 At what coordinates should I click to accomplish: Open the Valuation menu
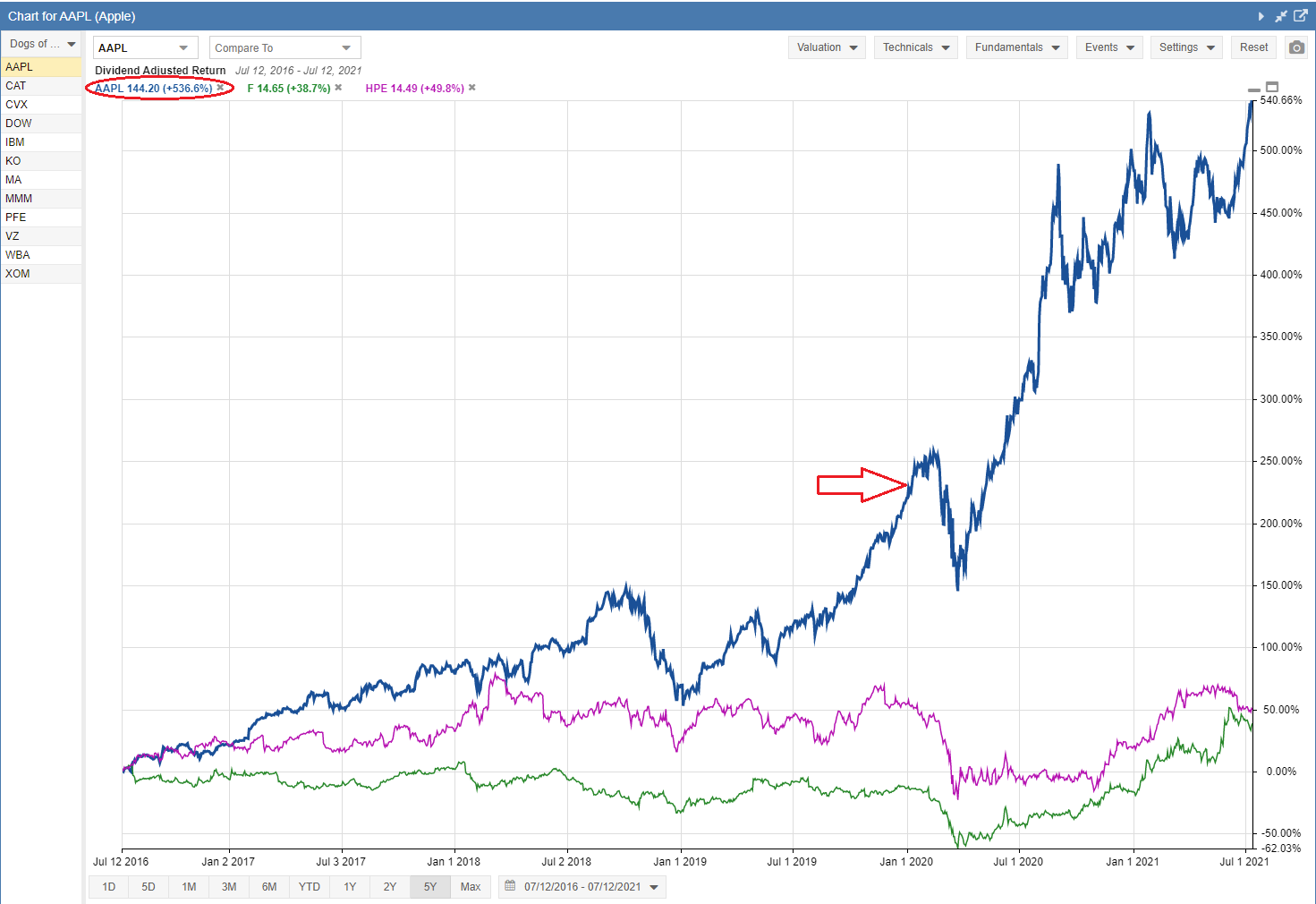point(827,47)
